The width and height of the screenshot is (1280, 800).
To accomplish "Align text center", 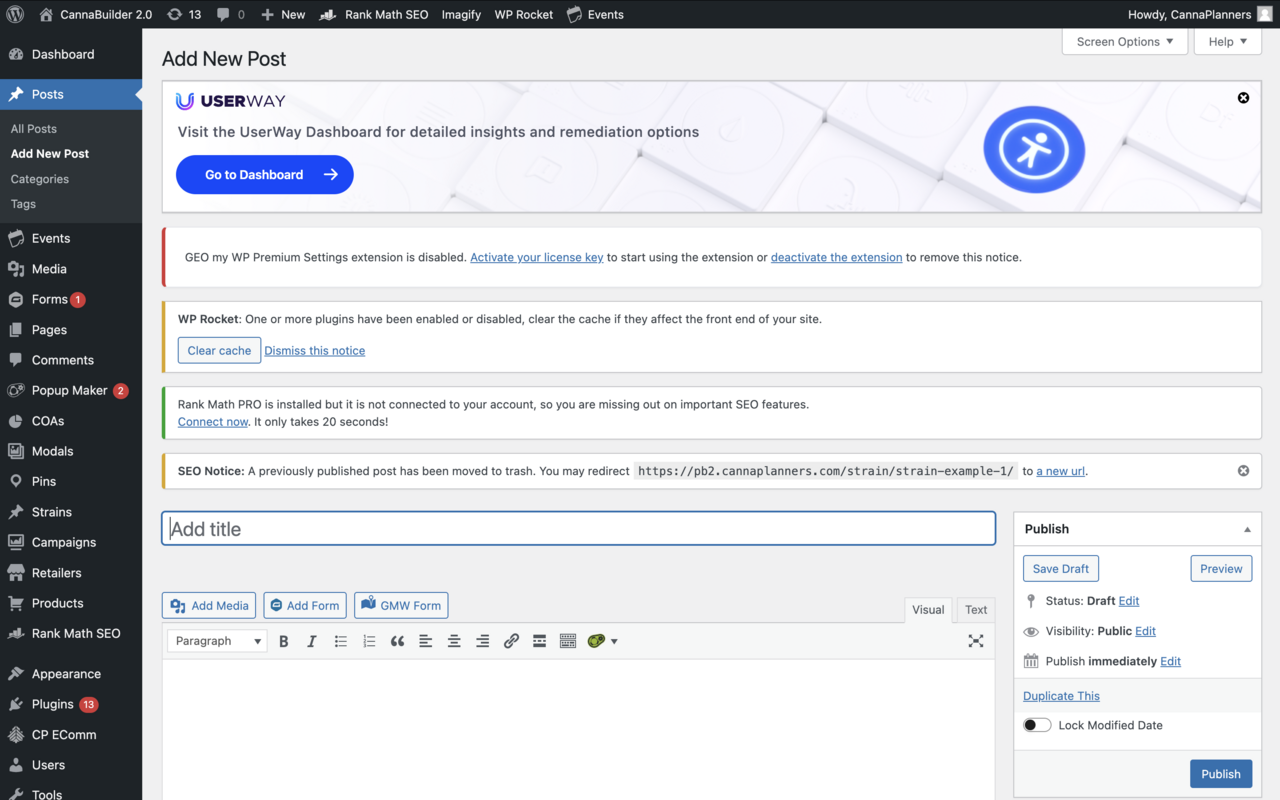I will coord(454,641).
